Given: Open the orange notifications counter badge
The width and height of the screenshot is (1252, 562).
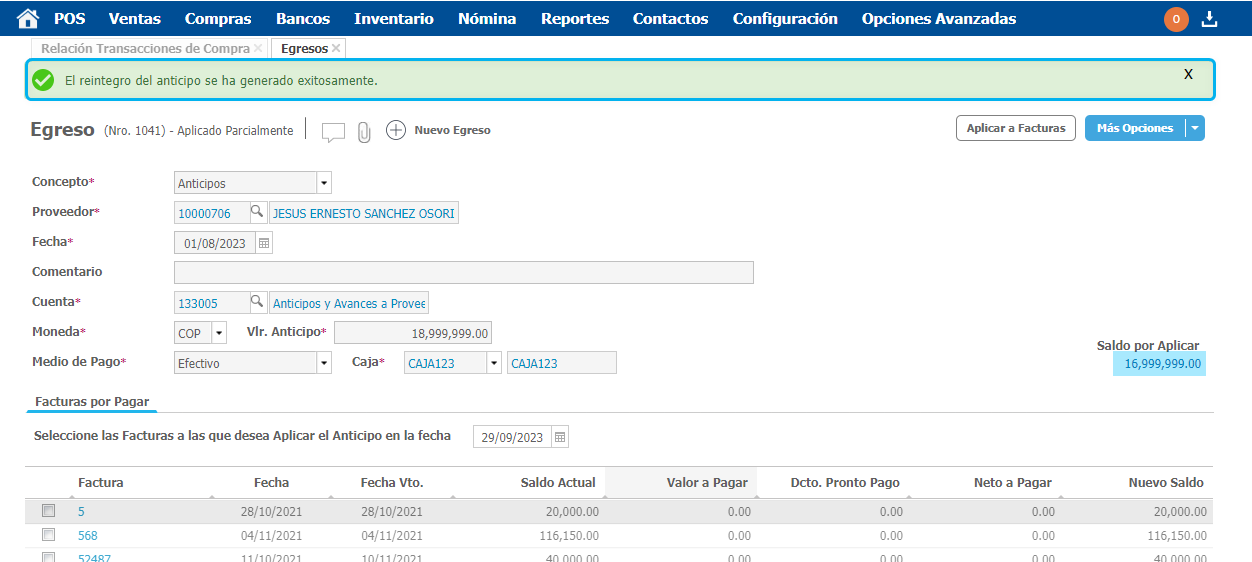Looking at the screenshot, I should (x=1176, y=19).
